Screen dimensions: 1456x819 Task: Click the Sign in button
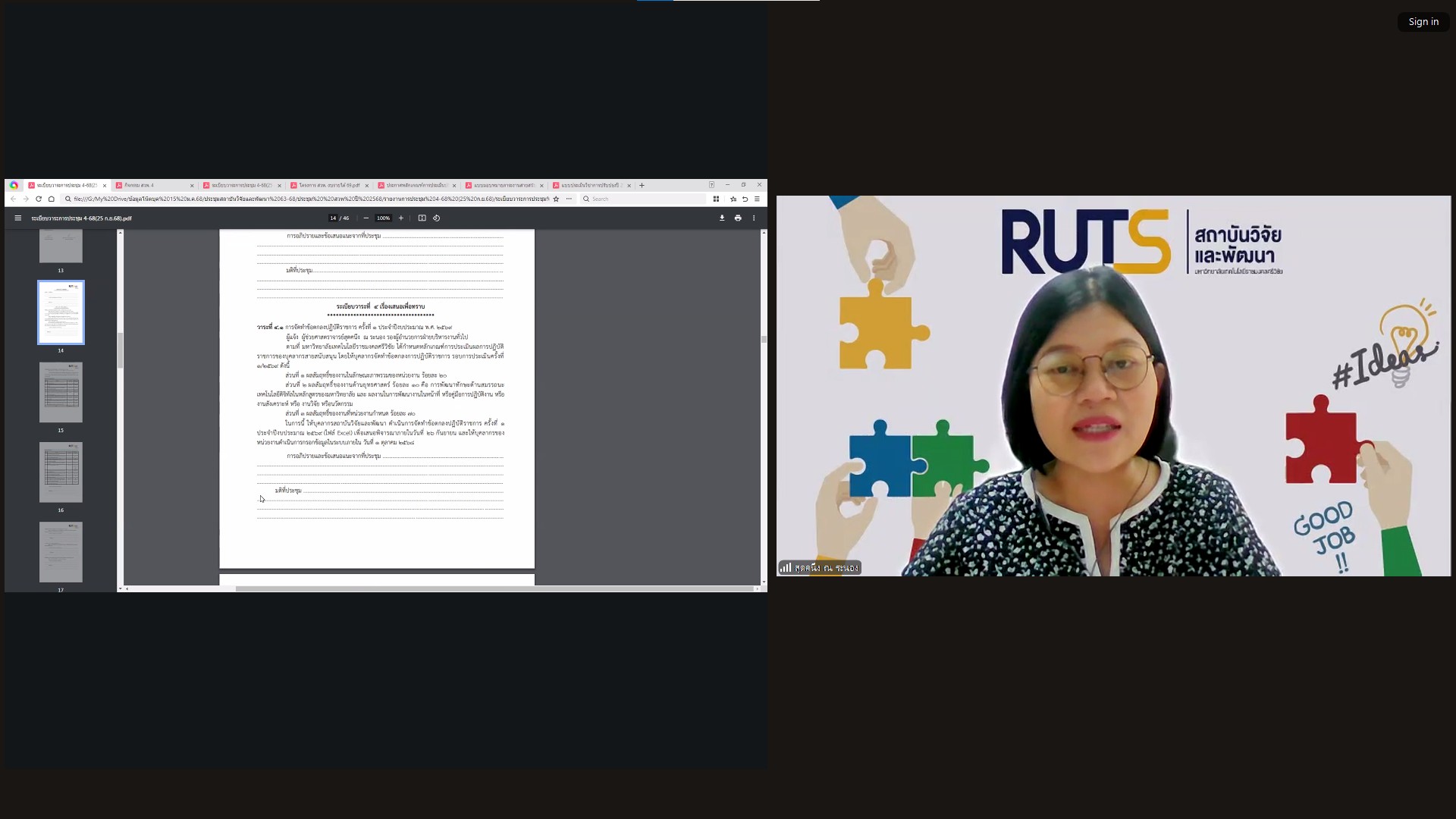pos(1423,22)
